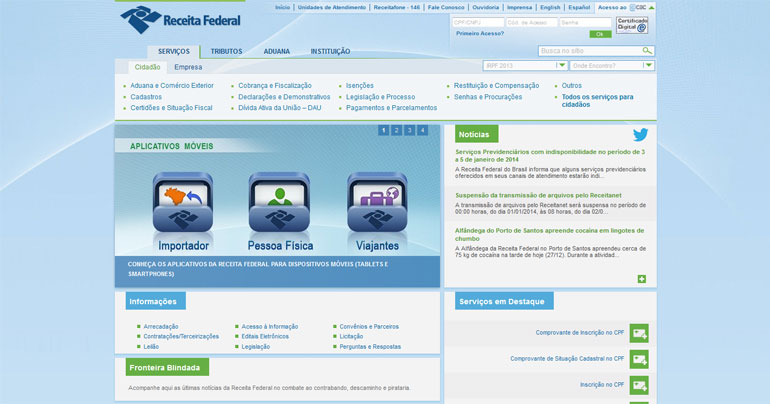Open the Onde Encontro? dropdown
The height and width of the screenshot is (404, 770).
coord(649,66)
